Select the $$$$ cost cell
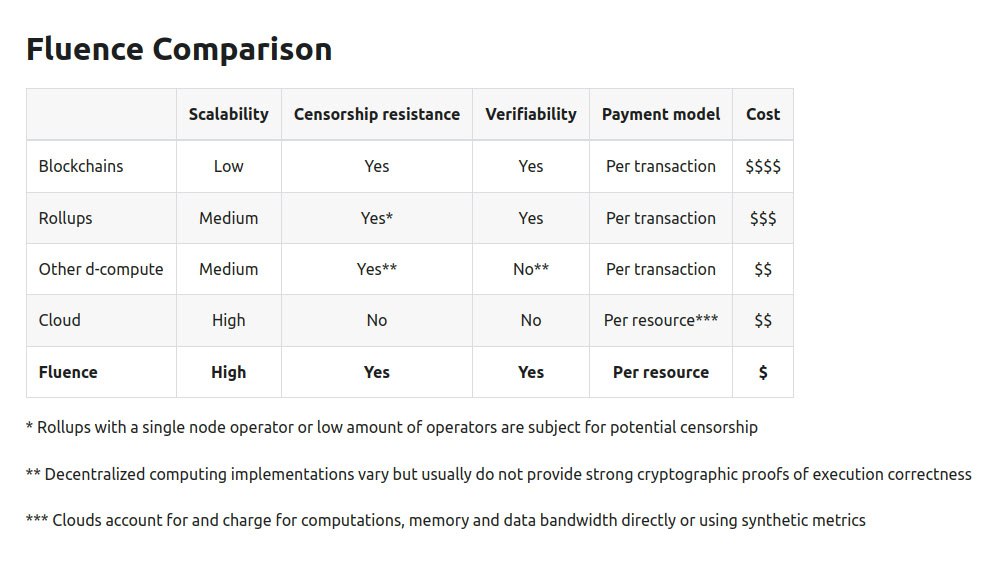The image size is (1001, 562). (762, 166)
